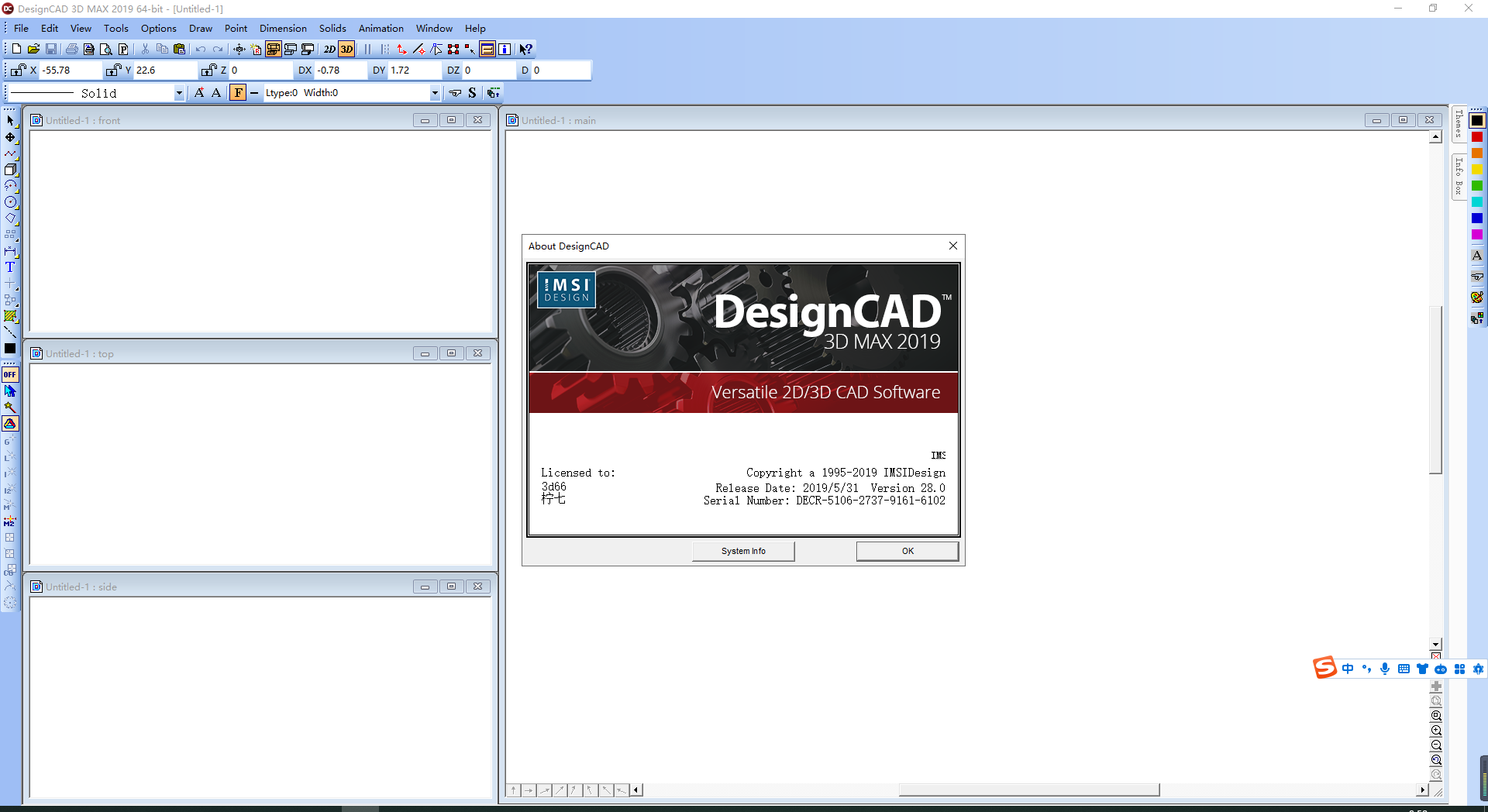Image resolution: width=1488 pixels, height=812 pixels.
Task: Open the Info Box using the toolbar i icon
Action: (505, 48)
